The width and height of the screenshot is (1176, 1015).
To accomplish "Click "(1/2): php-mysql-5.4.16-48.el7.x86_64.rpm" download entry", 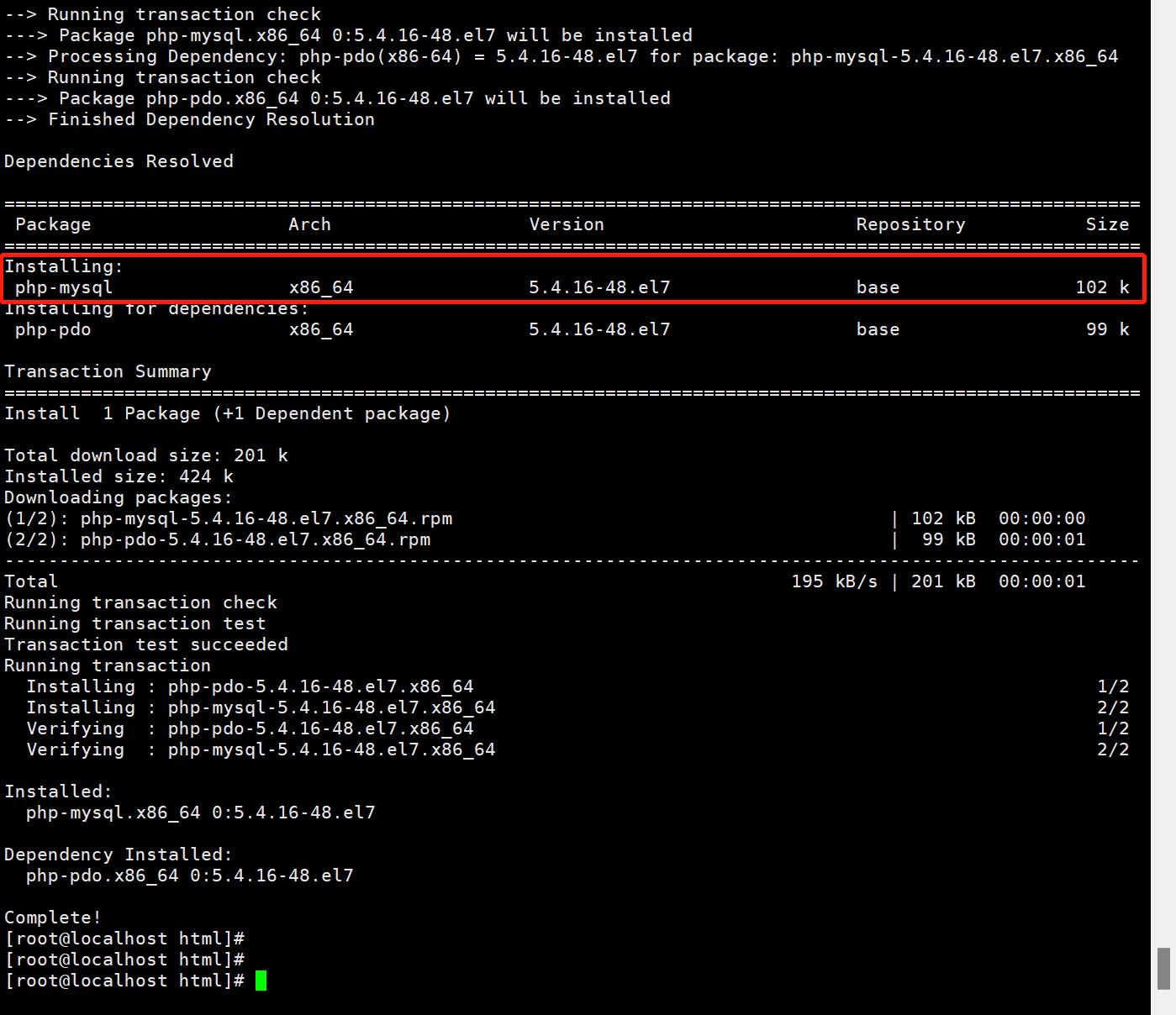I will [x=229, y=518].
